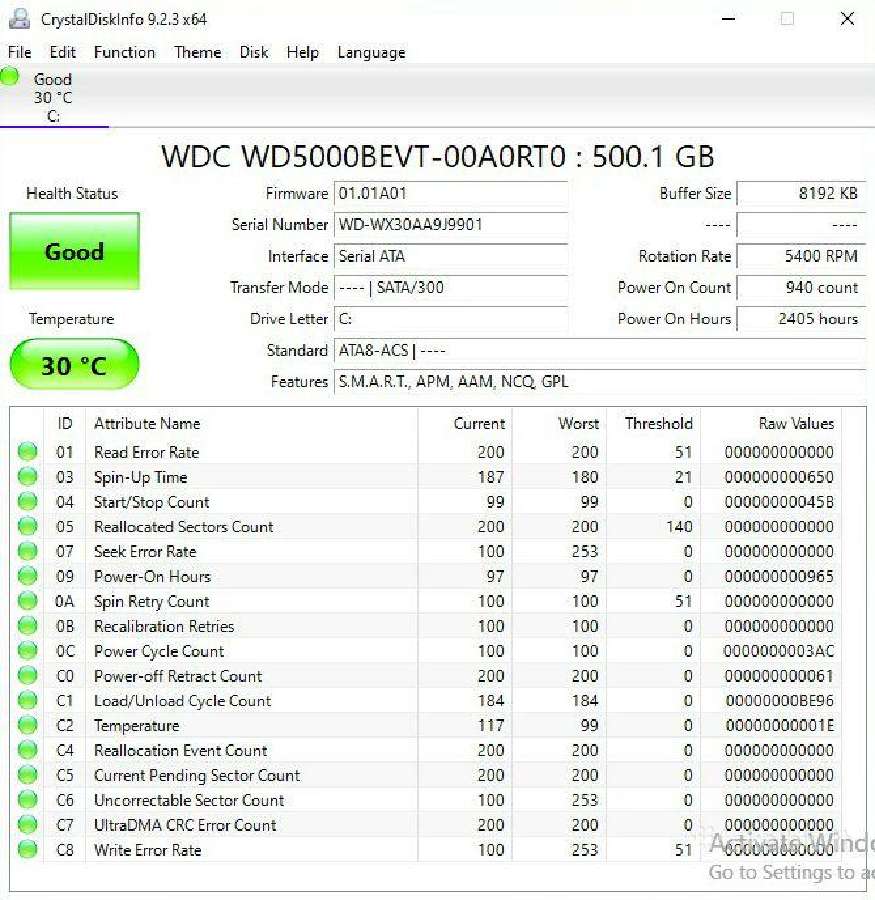Click the Firmware field 01.01A01
The image size is (875, 900).
(451, 193)
